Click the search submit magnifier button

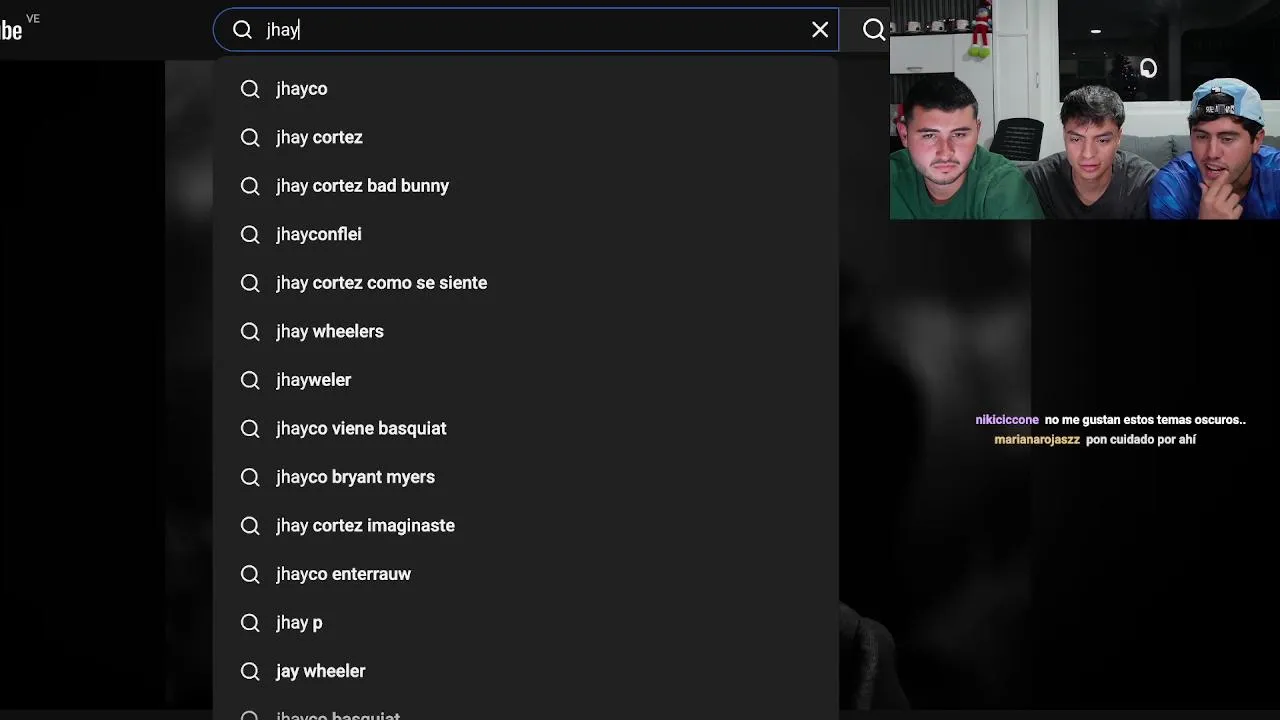(x=873, y=30)
